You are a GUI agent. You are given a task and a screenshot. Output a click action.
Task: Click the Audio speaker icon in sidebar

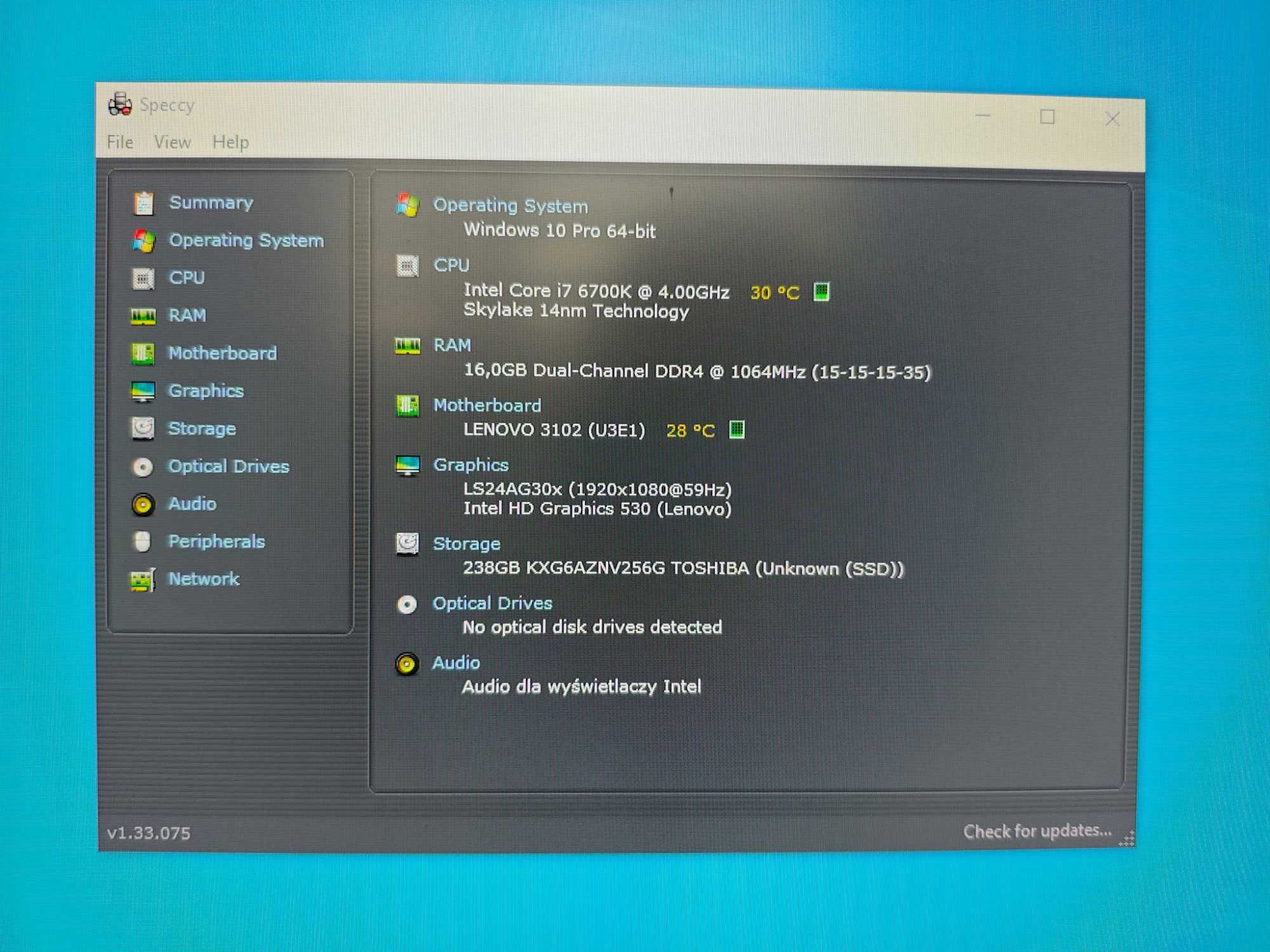tap(143, 505)
